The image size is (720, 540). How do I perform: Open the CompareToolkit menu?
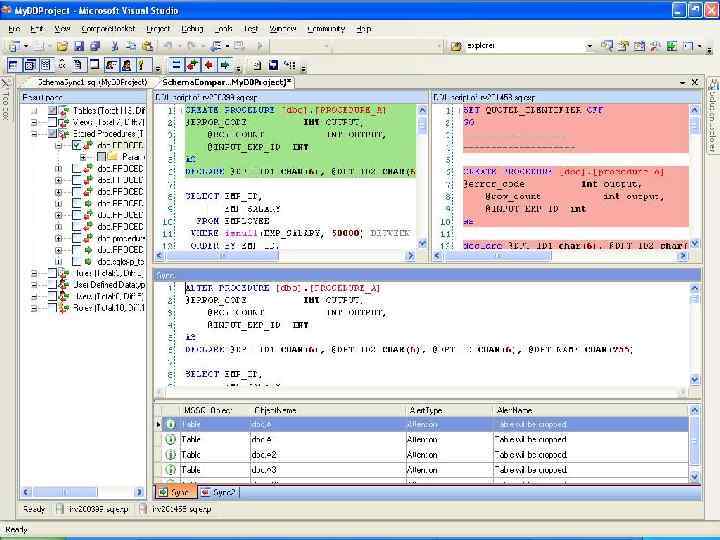pos(108,28)
